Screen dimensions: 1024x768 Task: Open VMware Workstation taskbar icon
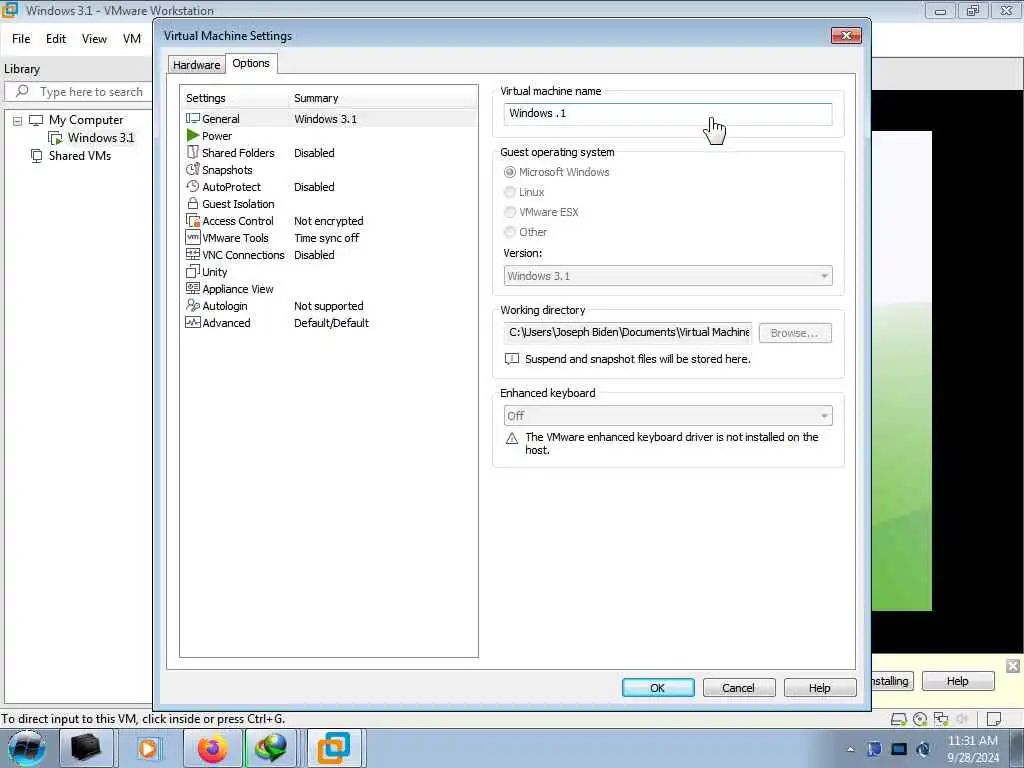(334, 748)
